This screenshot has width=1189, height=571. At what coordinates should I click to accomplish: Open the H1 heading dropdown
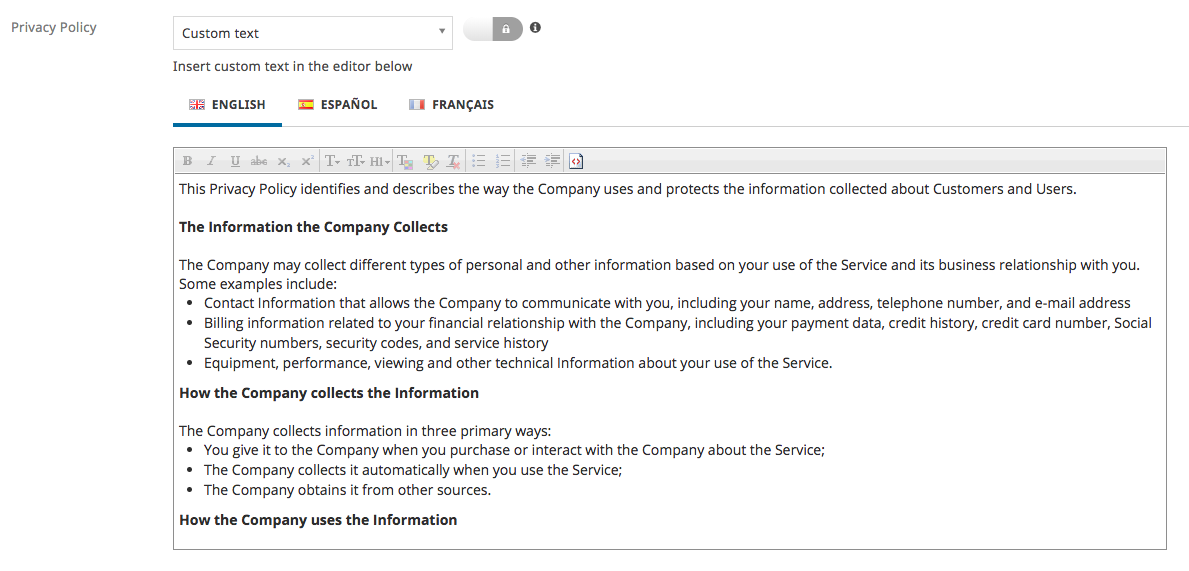[380, 161]
